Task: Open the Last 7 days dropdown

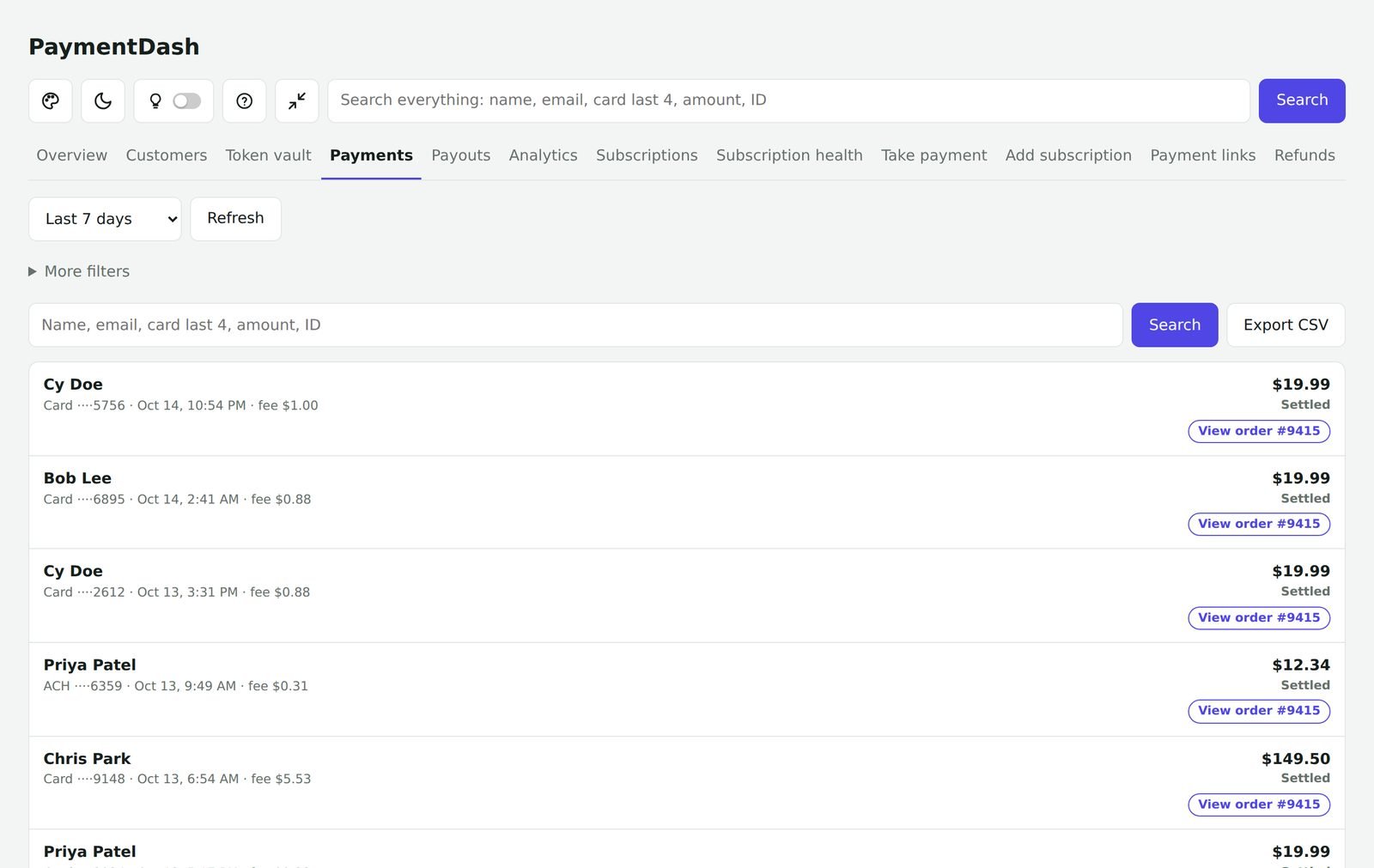Action: point(105,219)
